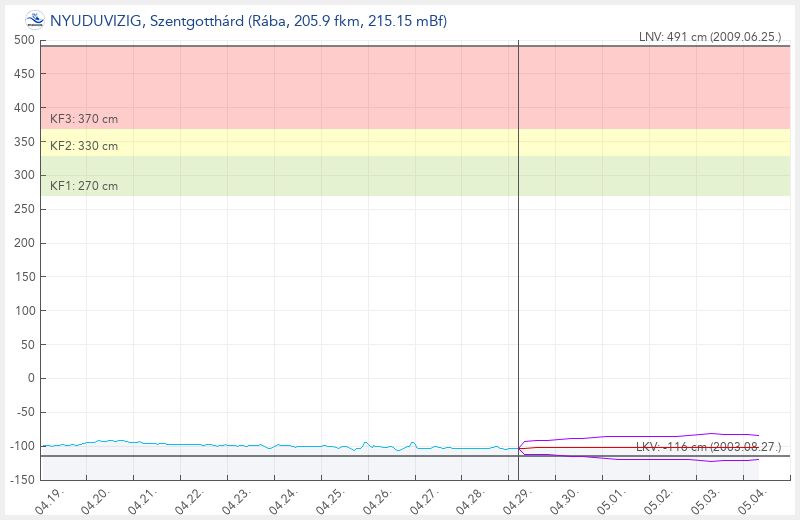Click the 0 value on y-axis
The width and height of the screenshot is (800, 520).
tap(31, 378)
